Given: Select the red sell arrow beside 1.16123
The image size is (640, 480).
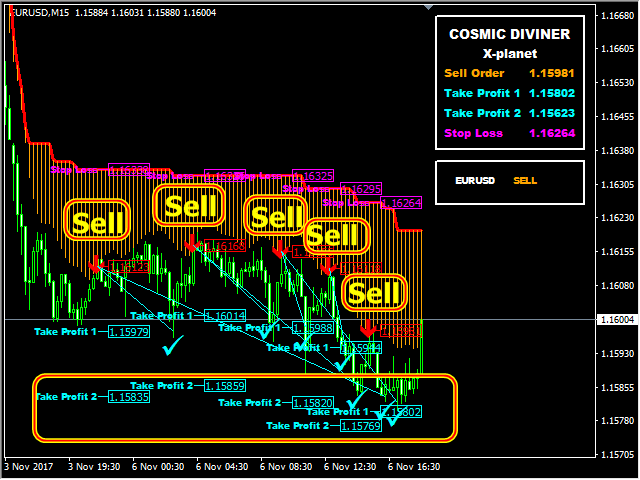Looking at the screenshot, I should 95,264.
